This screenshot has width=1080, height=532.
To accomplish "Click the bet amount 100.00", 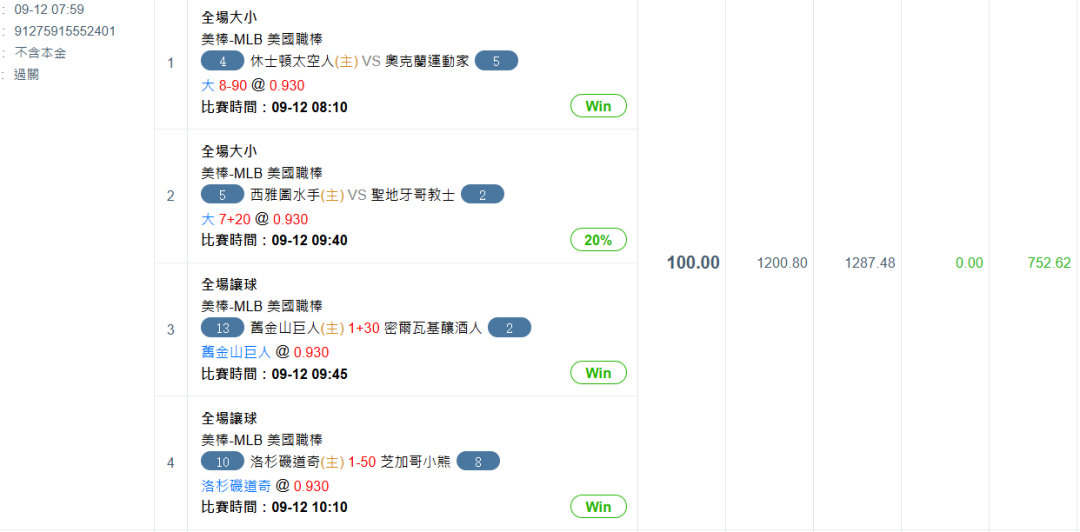I will 693,263.
